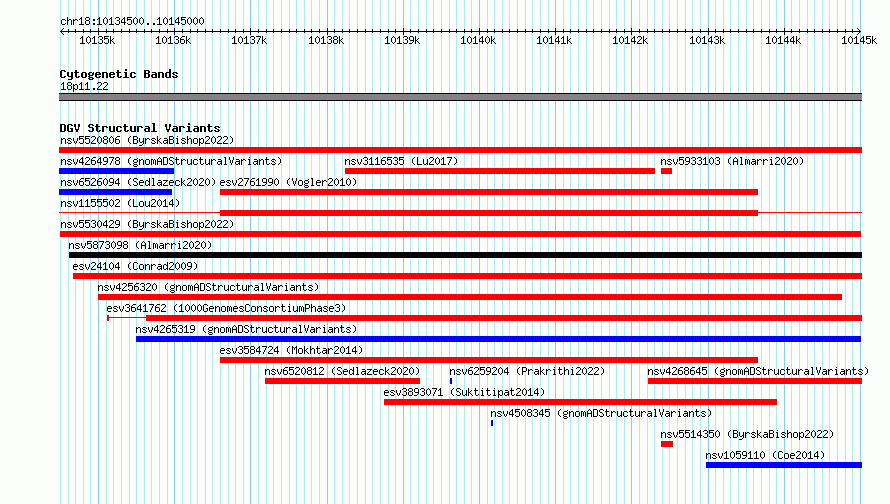Viewport: 890px width, 504px height.
Task: Click the nsv5520806 (ByrskaBishop2022) variant label
Action: tap(147, 140)
